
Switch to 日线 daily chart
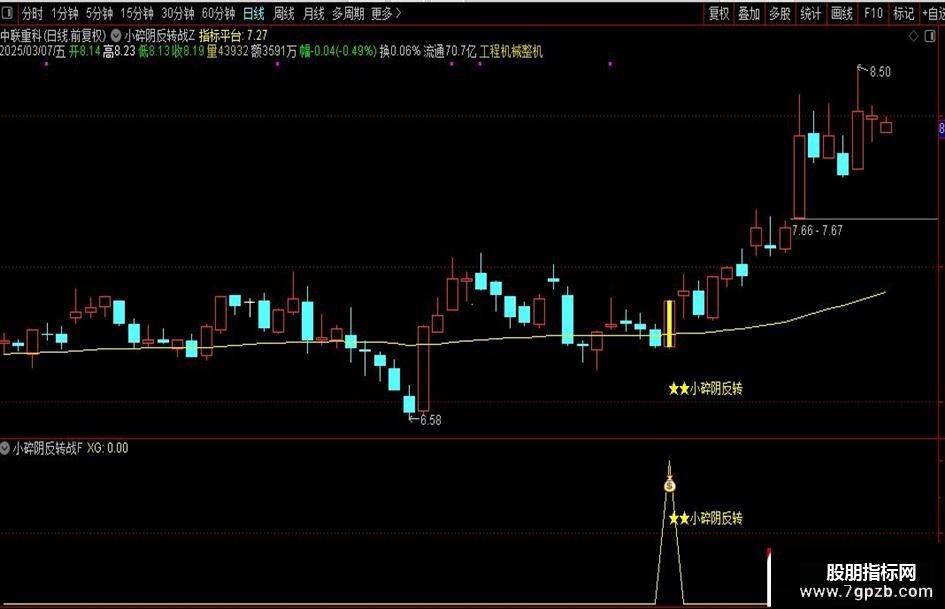point(254,13)
